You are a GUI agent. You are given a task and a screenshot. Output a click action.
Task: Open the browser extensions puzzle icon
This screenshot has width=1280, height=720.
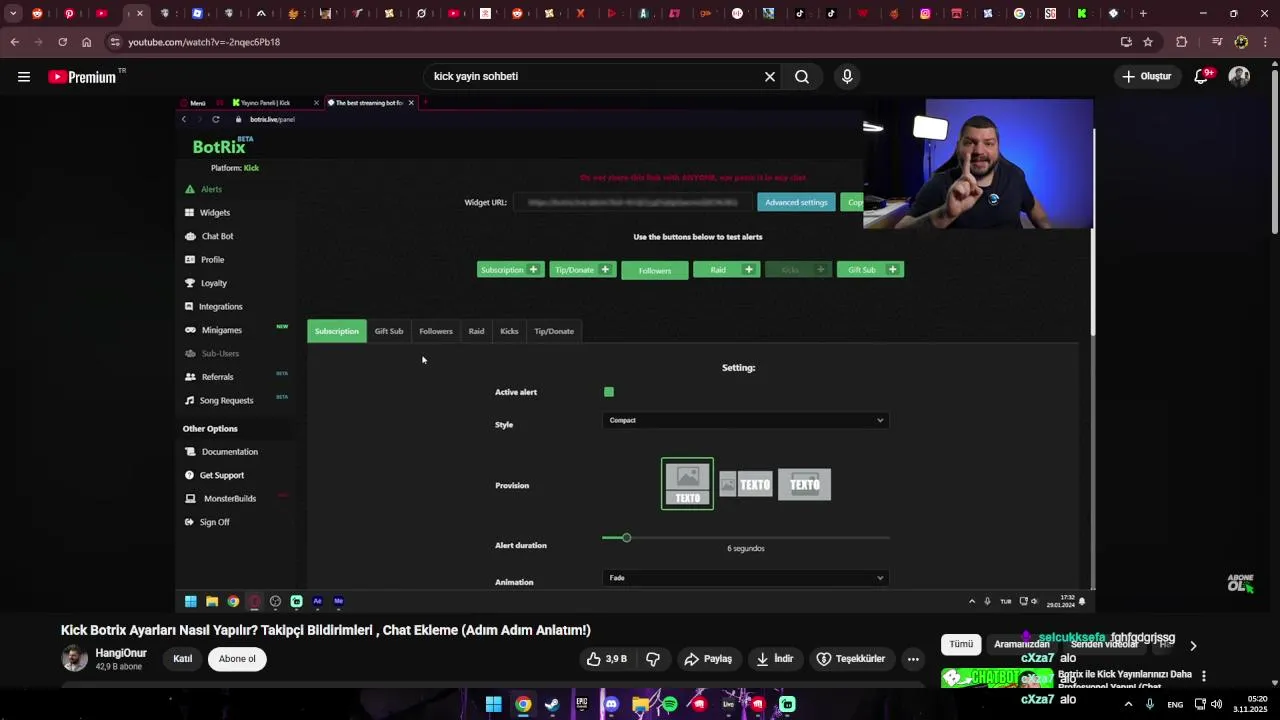coord(1182,42)
